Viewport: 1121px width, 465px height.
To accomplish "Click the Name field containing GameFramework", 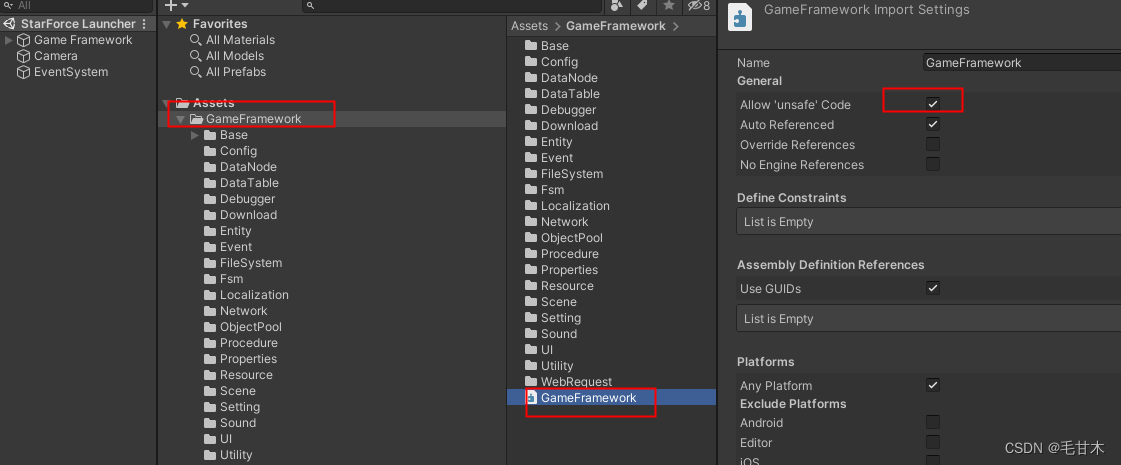I will [x=1022, y=62].
